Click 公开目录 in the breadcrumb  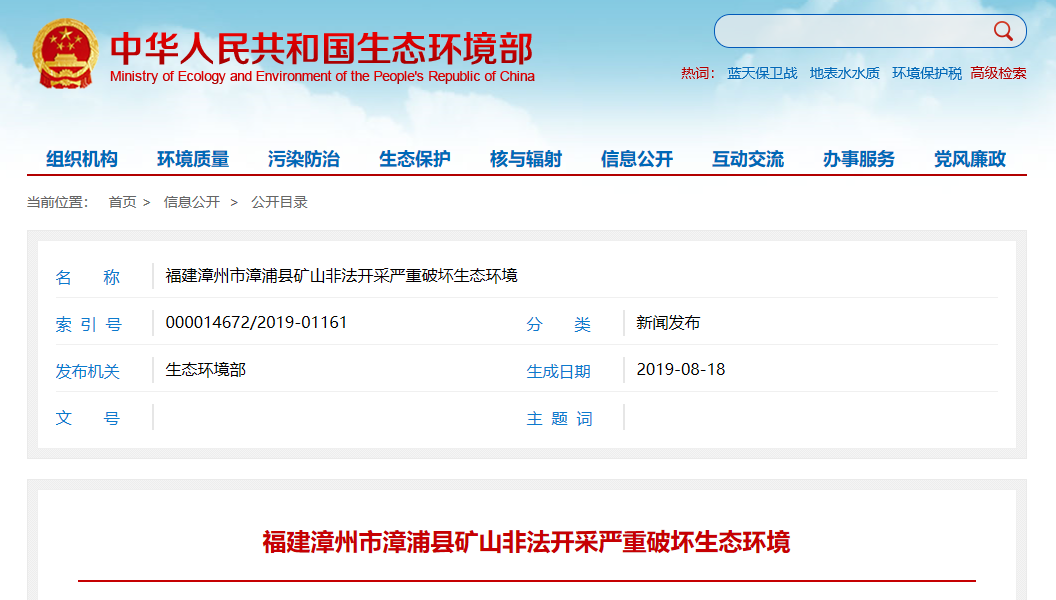(x=279, y=202)
